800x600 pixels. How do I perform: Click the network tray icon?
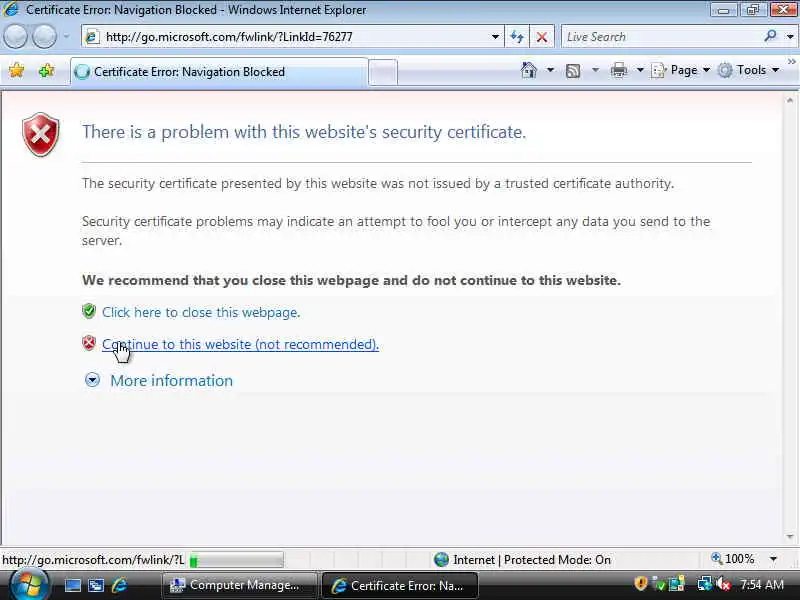(x=705, y=584)
